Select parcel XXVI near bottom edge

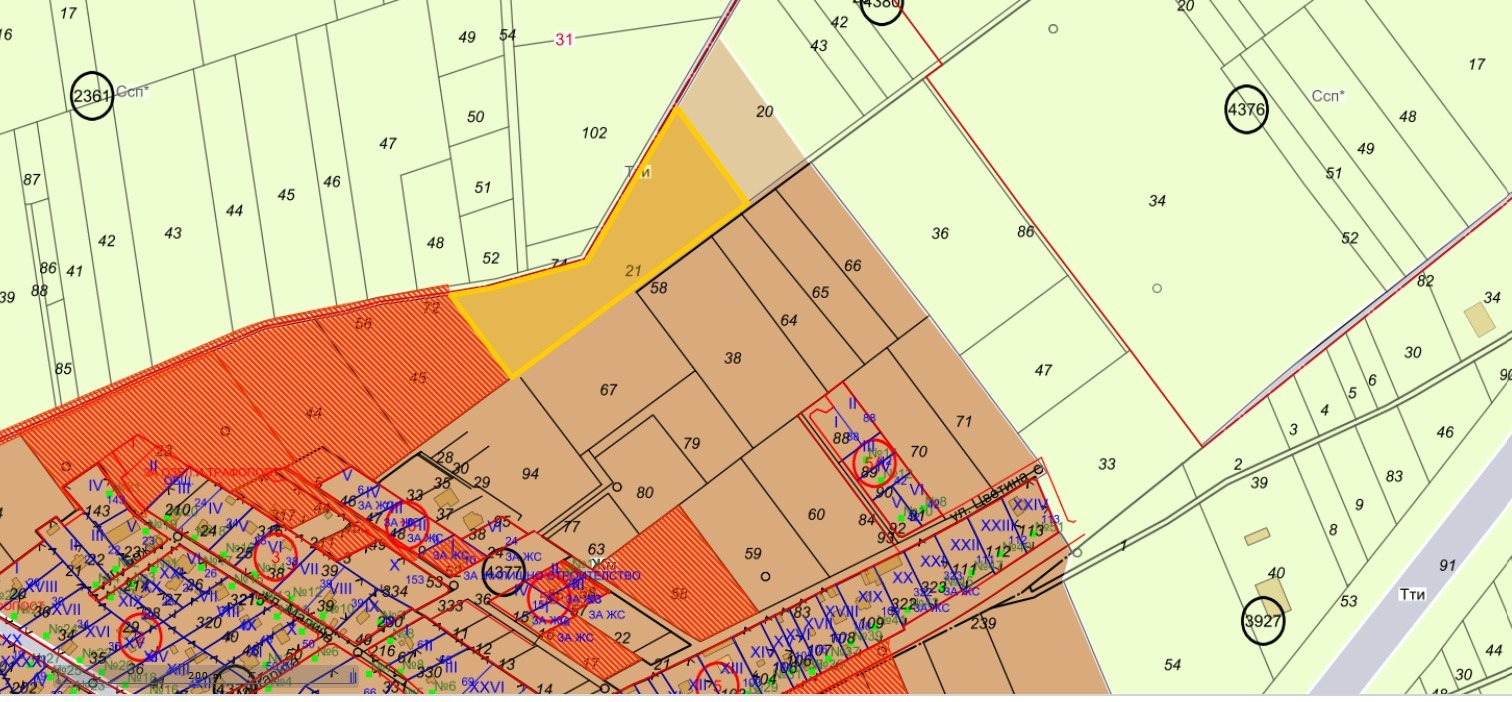tap(486, 685)
